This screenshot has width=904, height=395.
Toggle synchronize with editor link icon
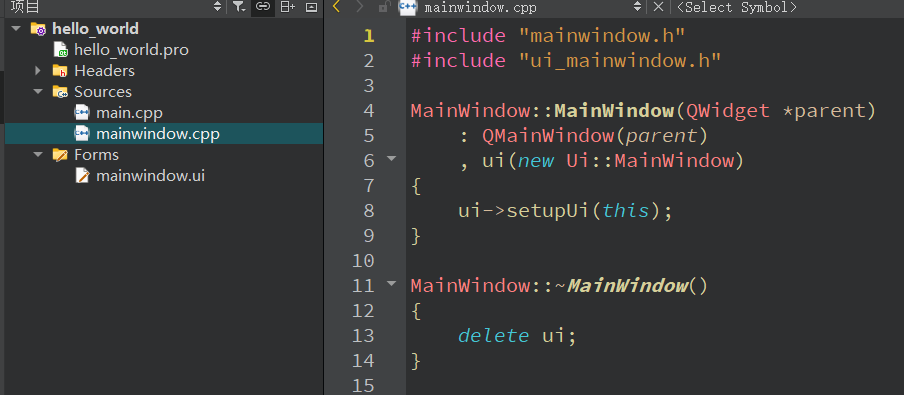(263, 7)
